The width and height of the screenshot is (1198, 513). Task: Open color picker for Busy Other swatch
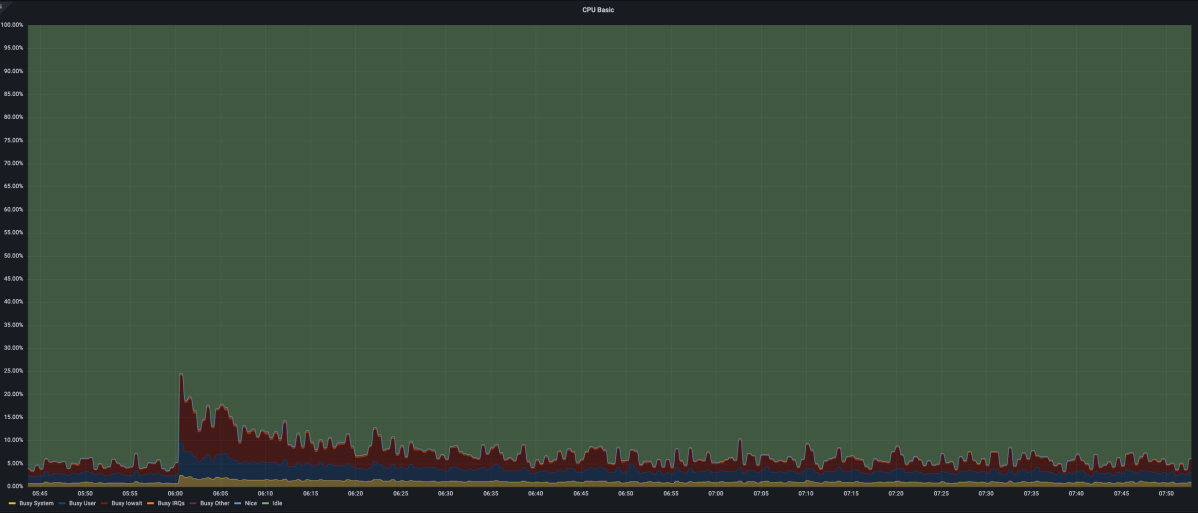194,504
